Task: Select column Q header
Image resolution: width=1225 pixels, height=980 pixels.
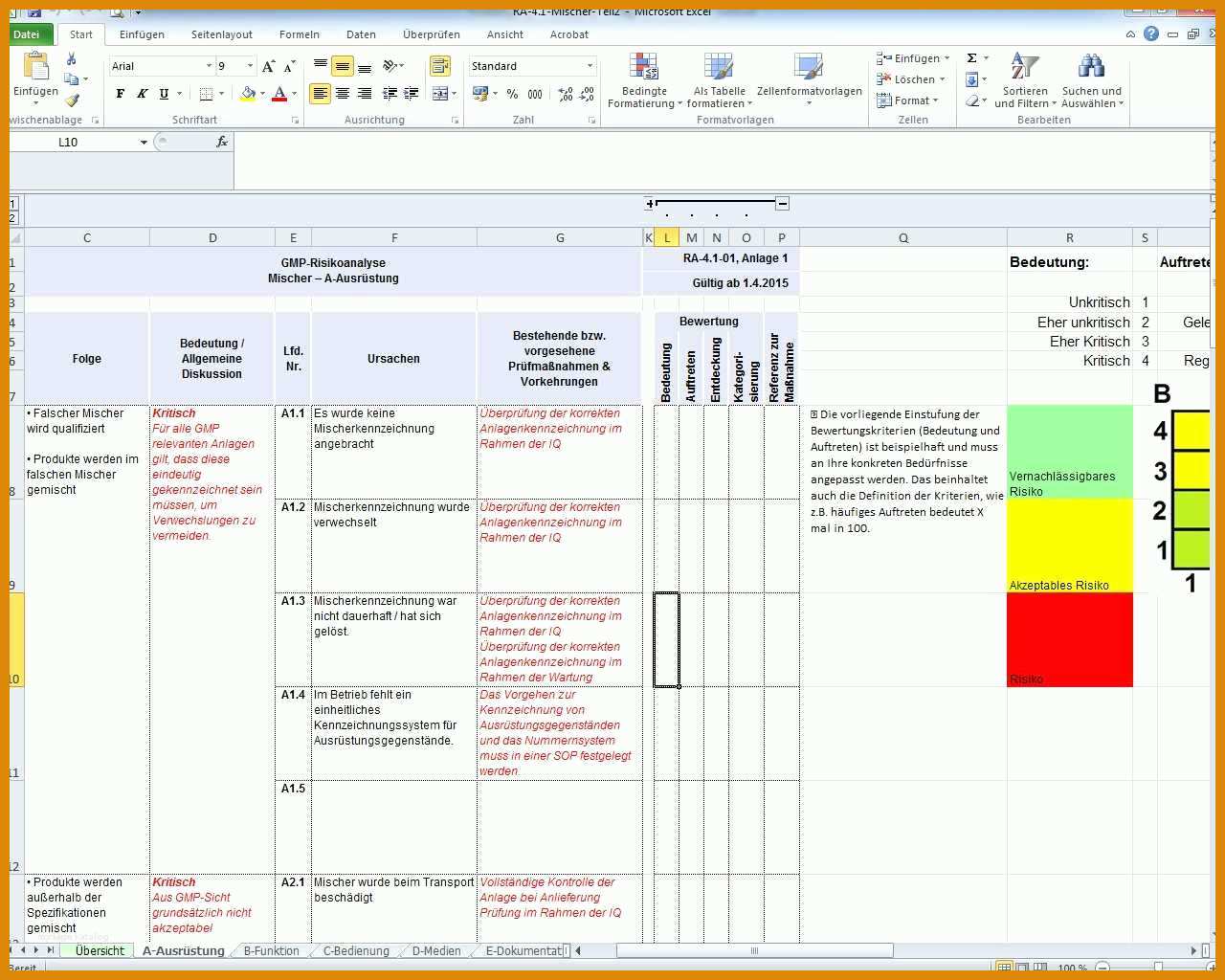Action: click(x=903, y=237)
